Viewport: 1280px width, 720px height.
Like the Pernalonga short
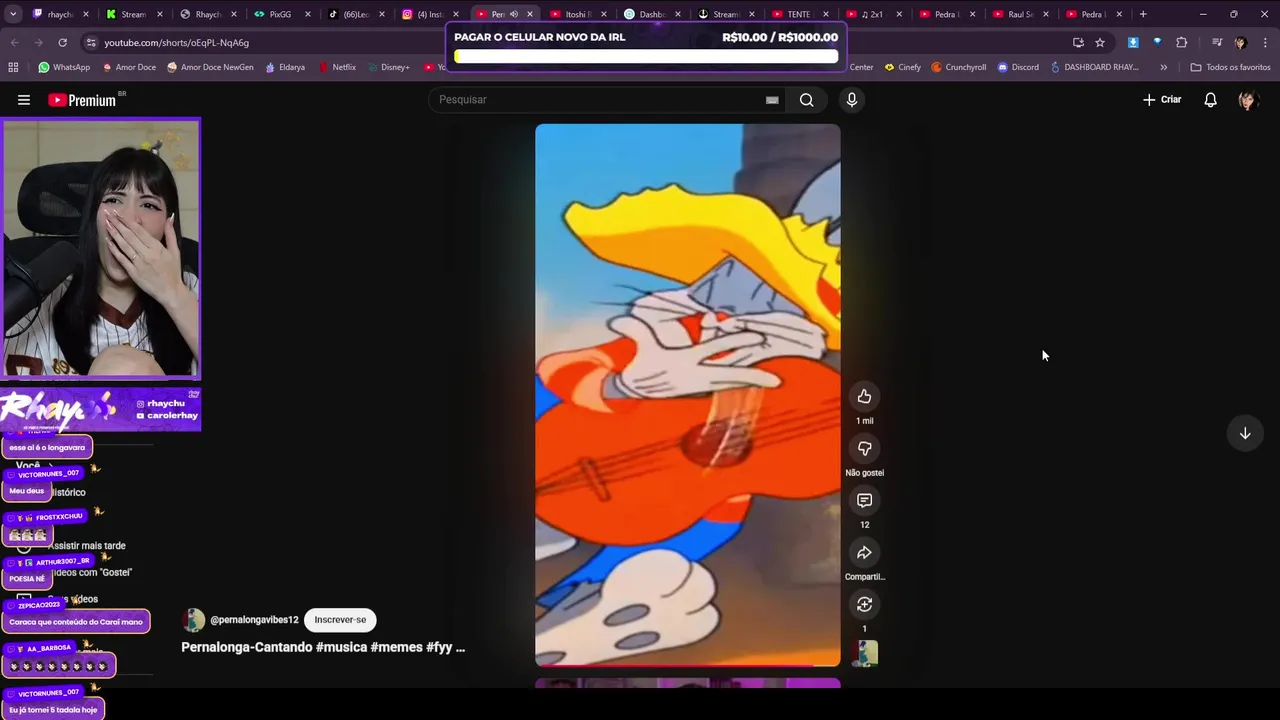(x=864, y=397)
